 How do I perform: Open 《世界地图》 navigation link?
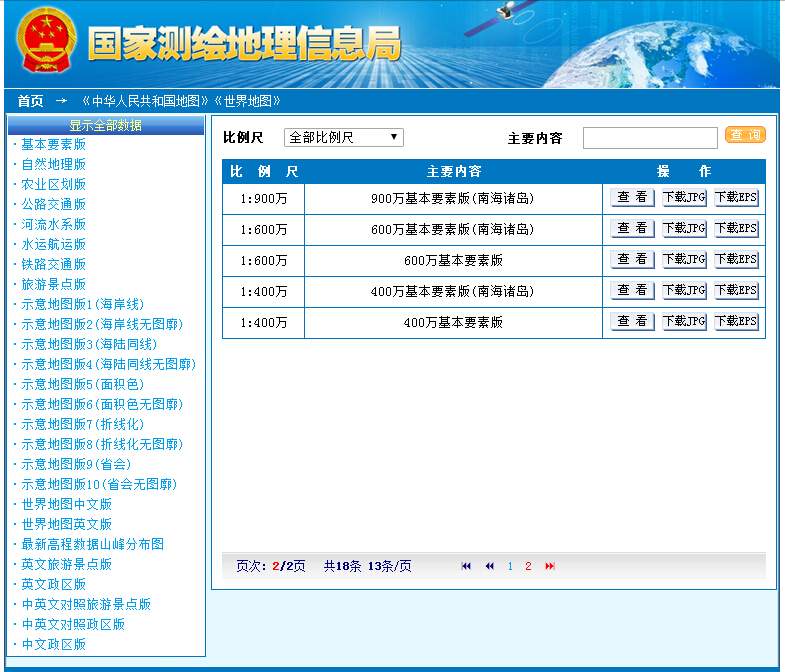click(247, 101)
